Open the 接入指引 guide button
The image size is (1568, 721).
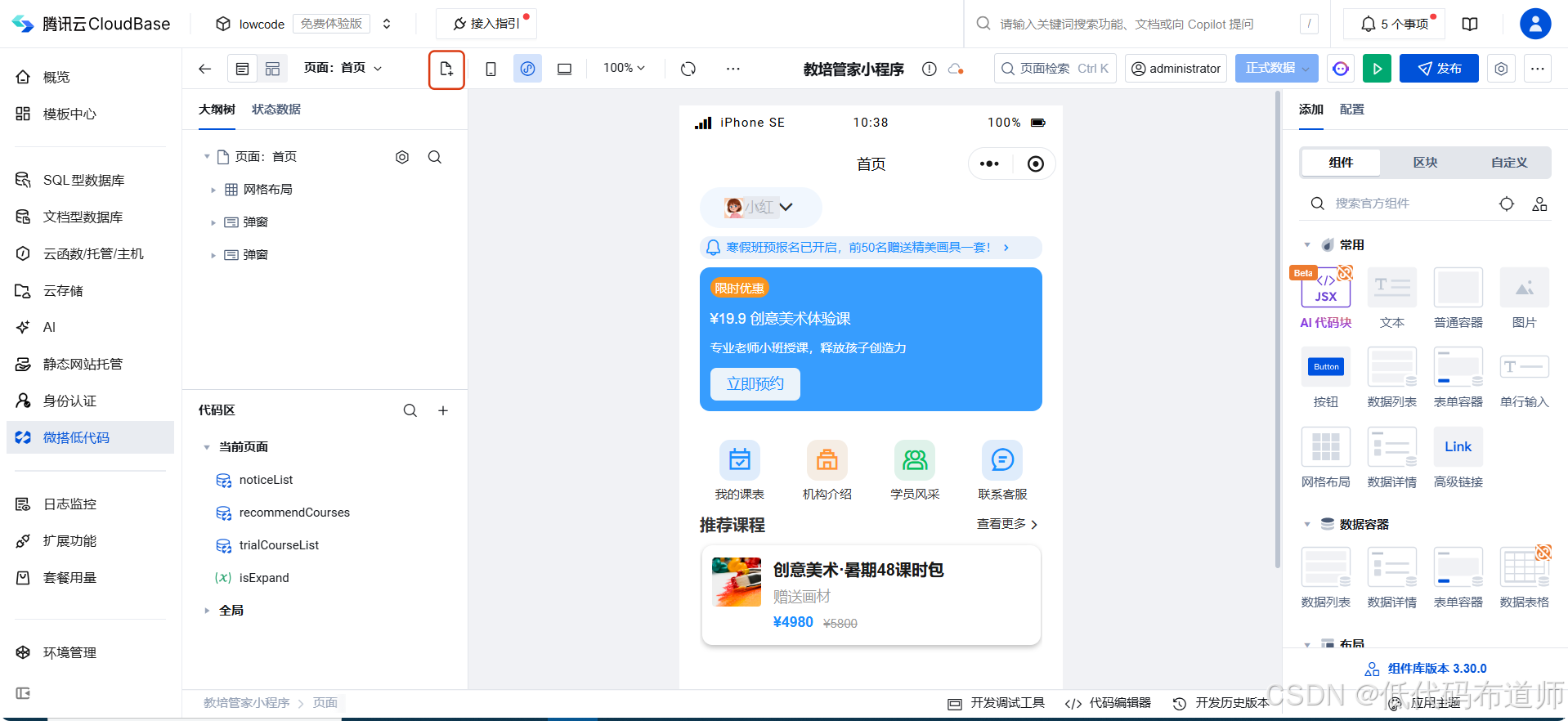point(486,24)
